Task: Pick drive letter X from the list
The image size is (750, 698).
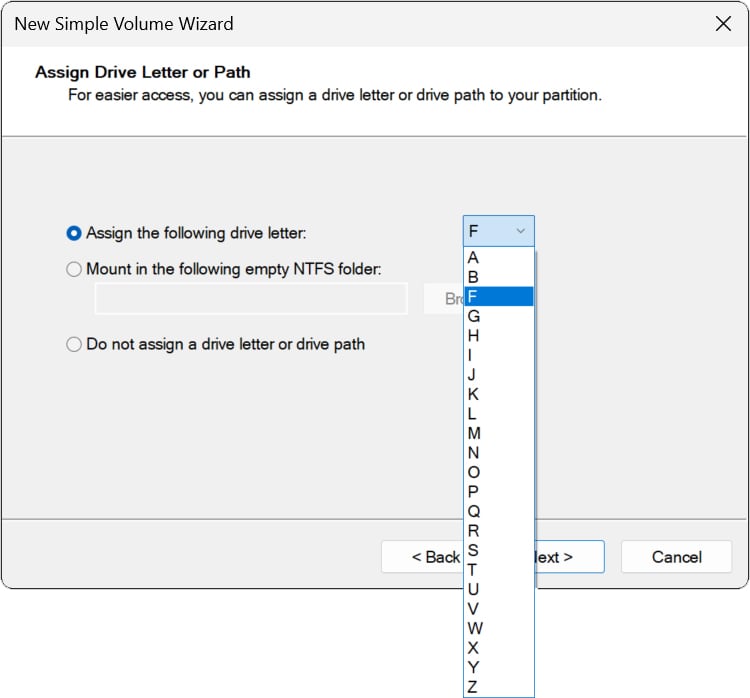Action: point(498,647)
